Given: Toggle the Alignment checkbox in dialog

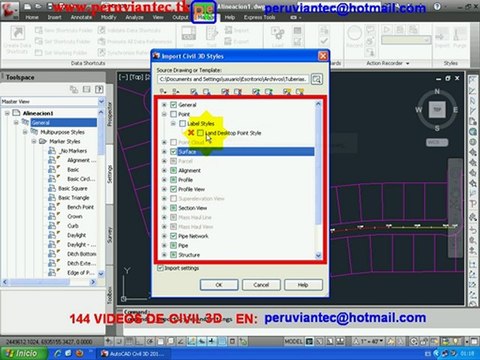Looking at the screenshot, I should tap(173, 170).
